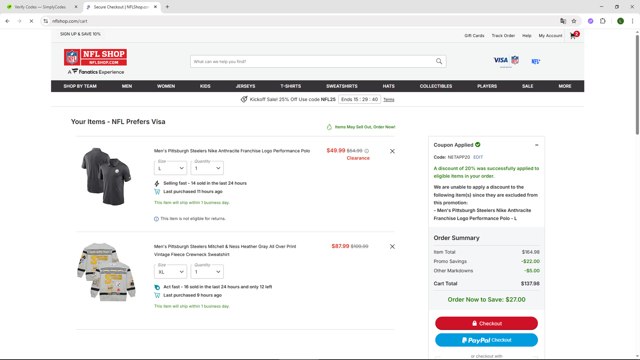Focus the site search input field

coord(312,62)
